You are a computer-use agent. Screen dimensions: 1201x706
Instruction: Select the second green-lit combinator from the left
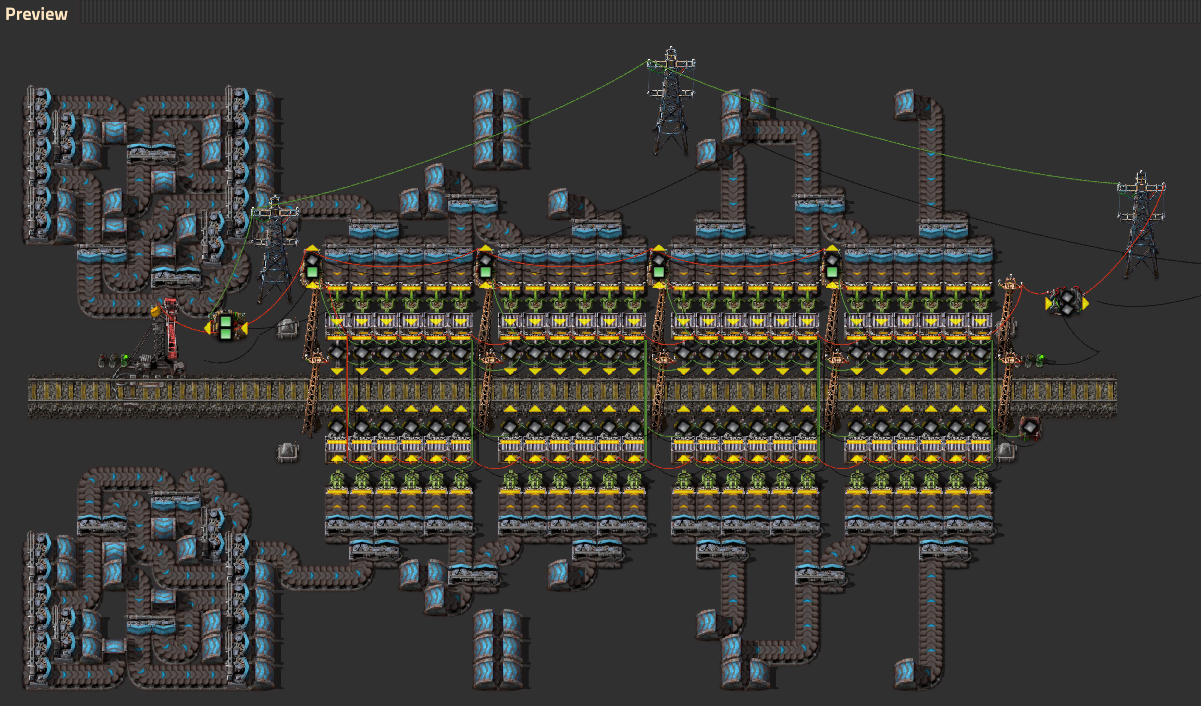pyautogui.click(x=485, y=266)
